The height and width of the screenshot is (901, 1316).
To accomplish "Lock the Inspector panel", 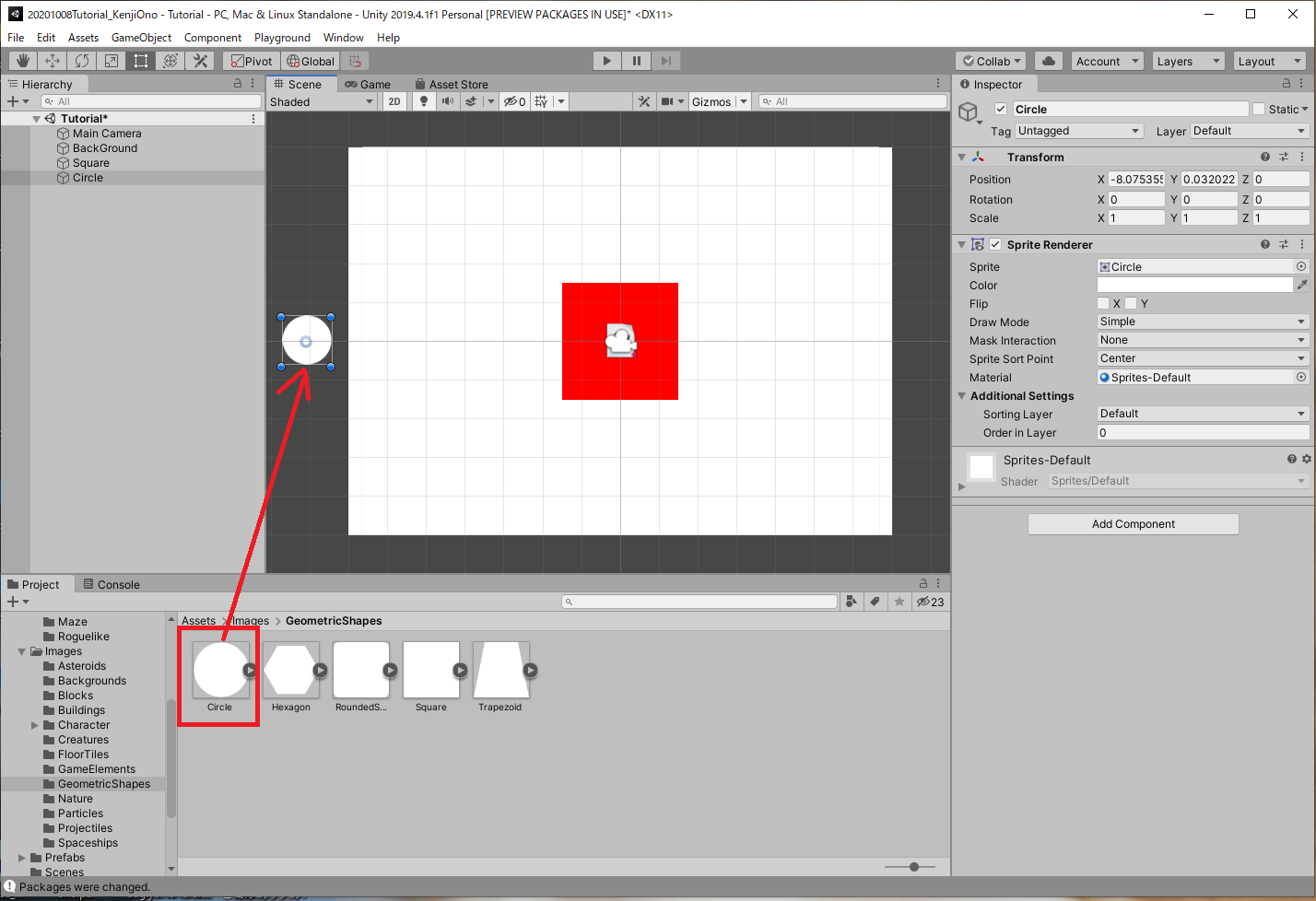I will point(1287,83).
